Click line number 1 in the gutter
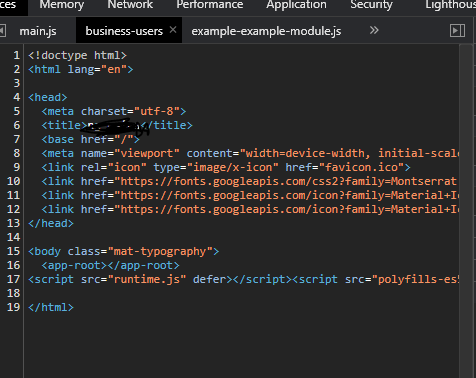This screenshot has height=378, width=476. [16, 55]
